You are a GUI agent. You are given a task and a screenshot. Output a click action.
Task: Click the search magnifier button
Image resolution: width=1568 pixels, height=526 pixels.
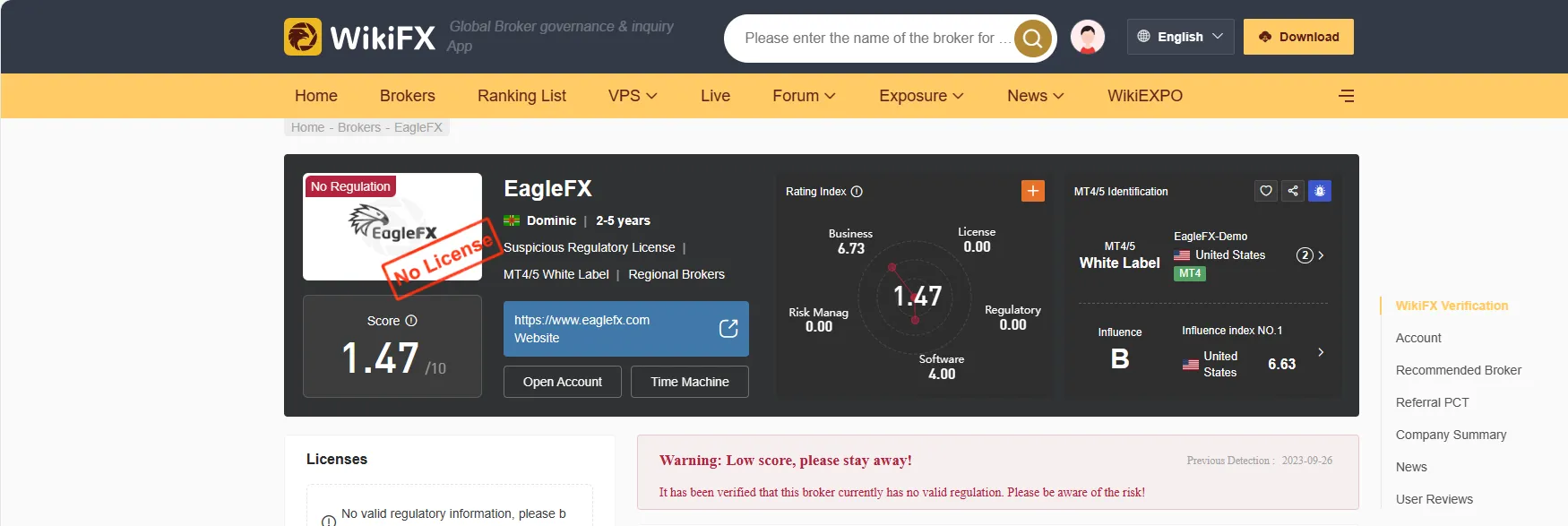1032,38
